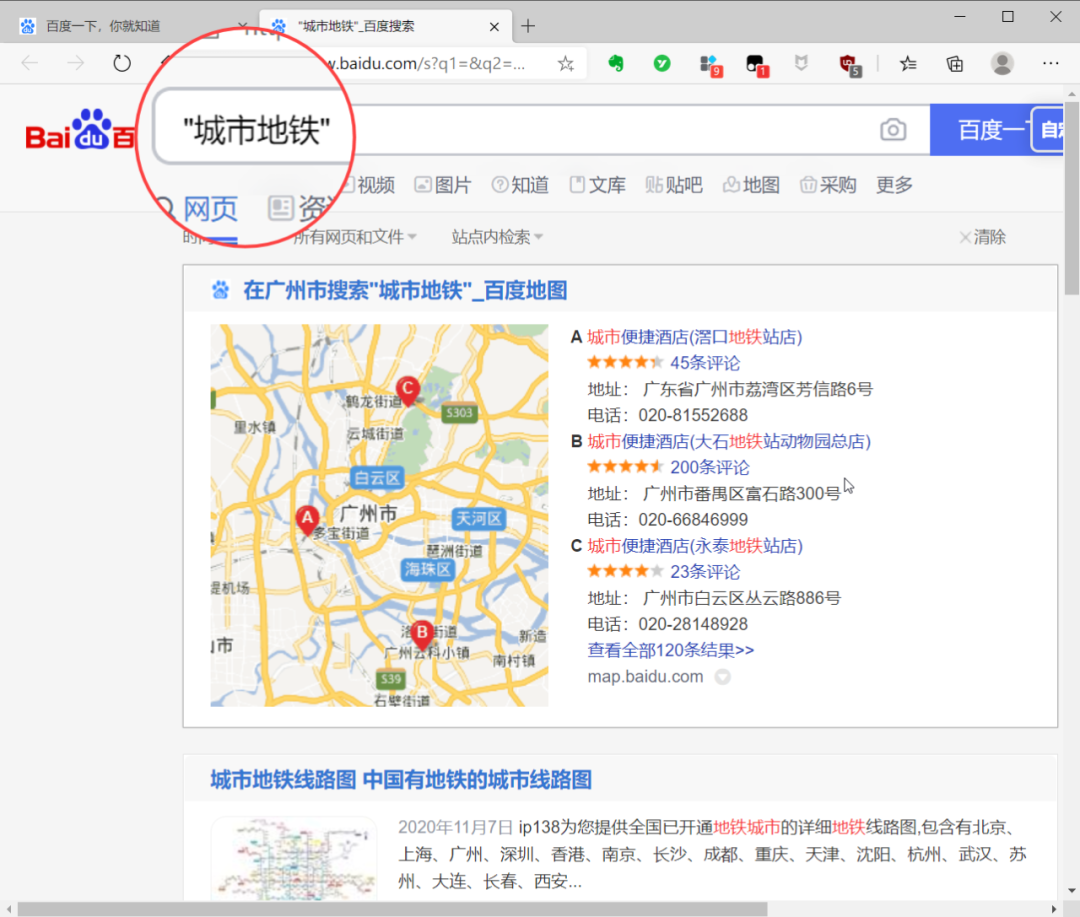Go back with the back arrow
This screenshot has height=917, width=1080.
[30, 63]
